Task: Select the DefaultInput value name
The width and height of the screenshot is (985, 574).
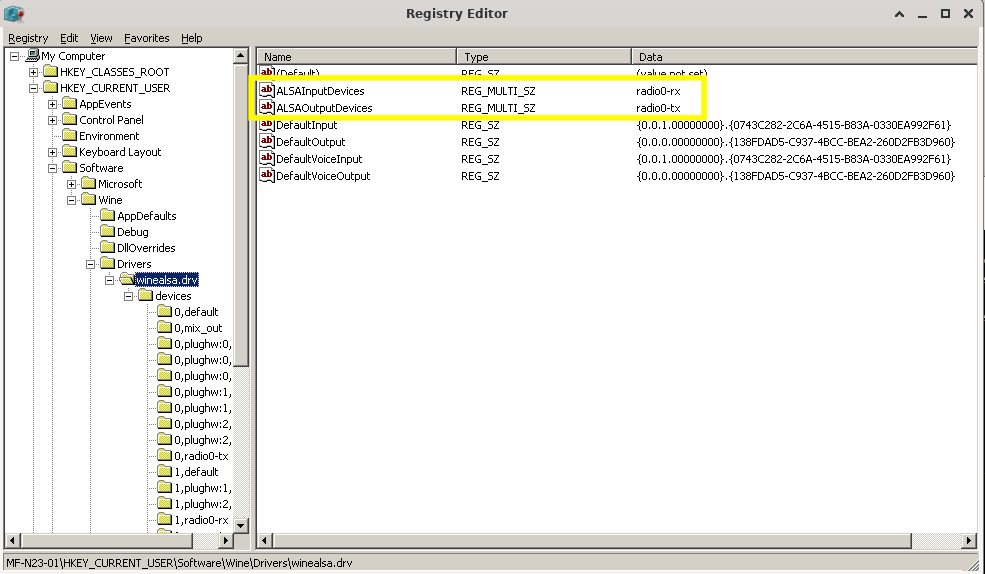Action: pyautogui.click(x=307, y=125)
